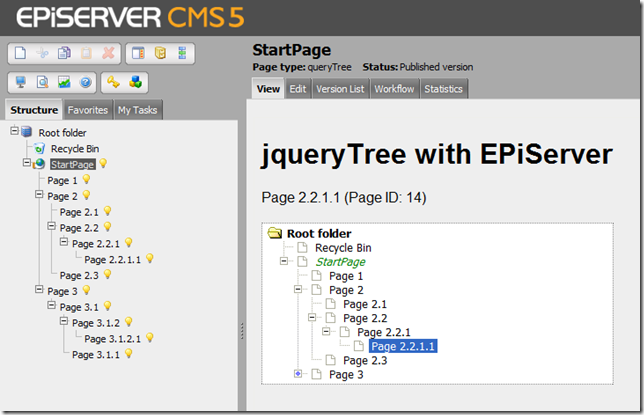The image size is (644, 415).
Task: Click the red X Delete icon
Action: (x=108, y=53)
